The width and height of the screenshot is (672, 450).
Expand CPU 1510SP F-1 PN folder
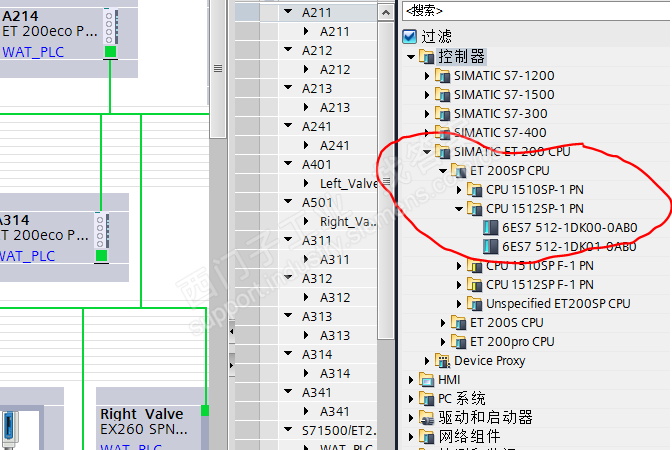point(459,266)
